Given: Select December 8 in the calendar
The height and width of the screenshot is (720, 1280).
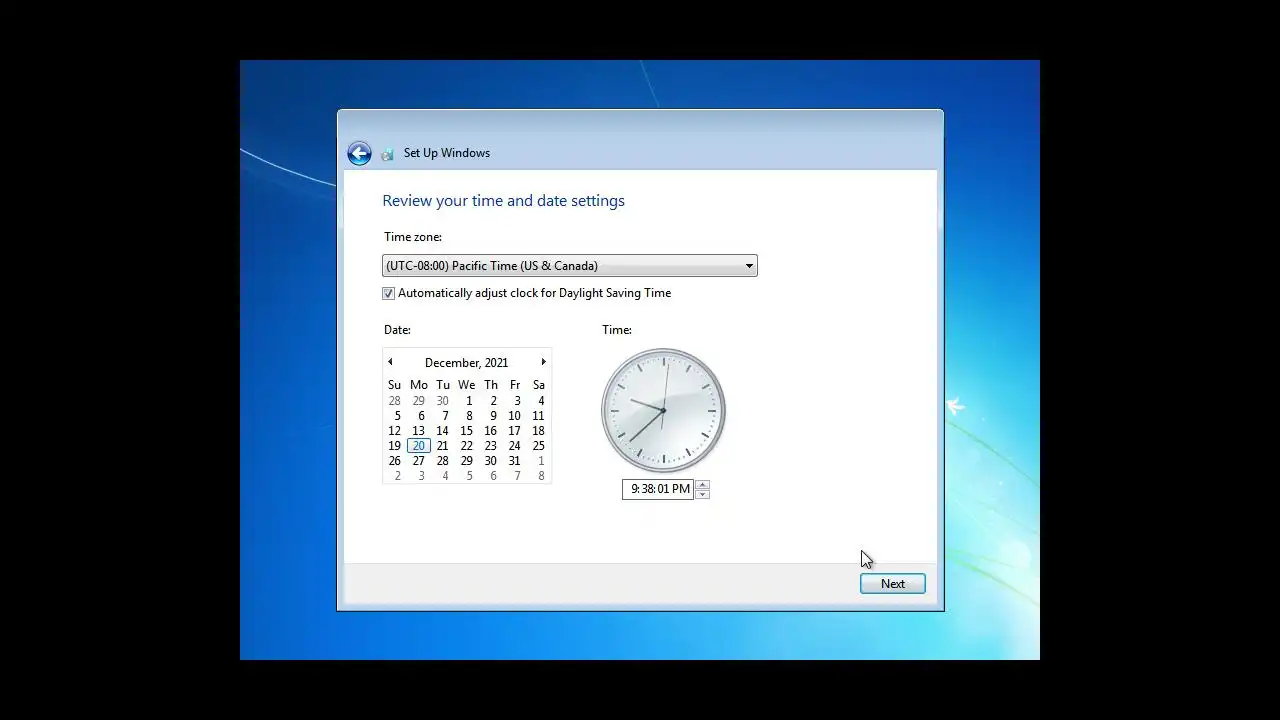Looking at the screenshot, I should click(468, 416).
